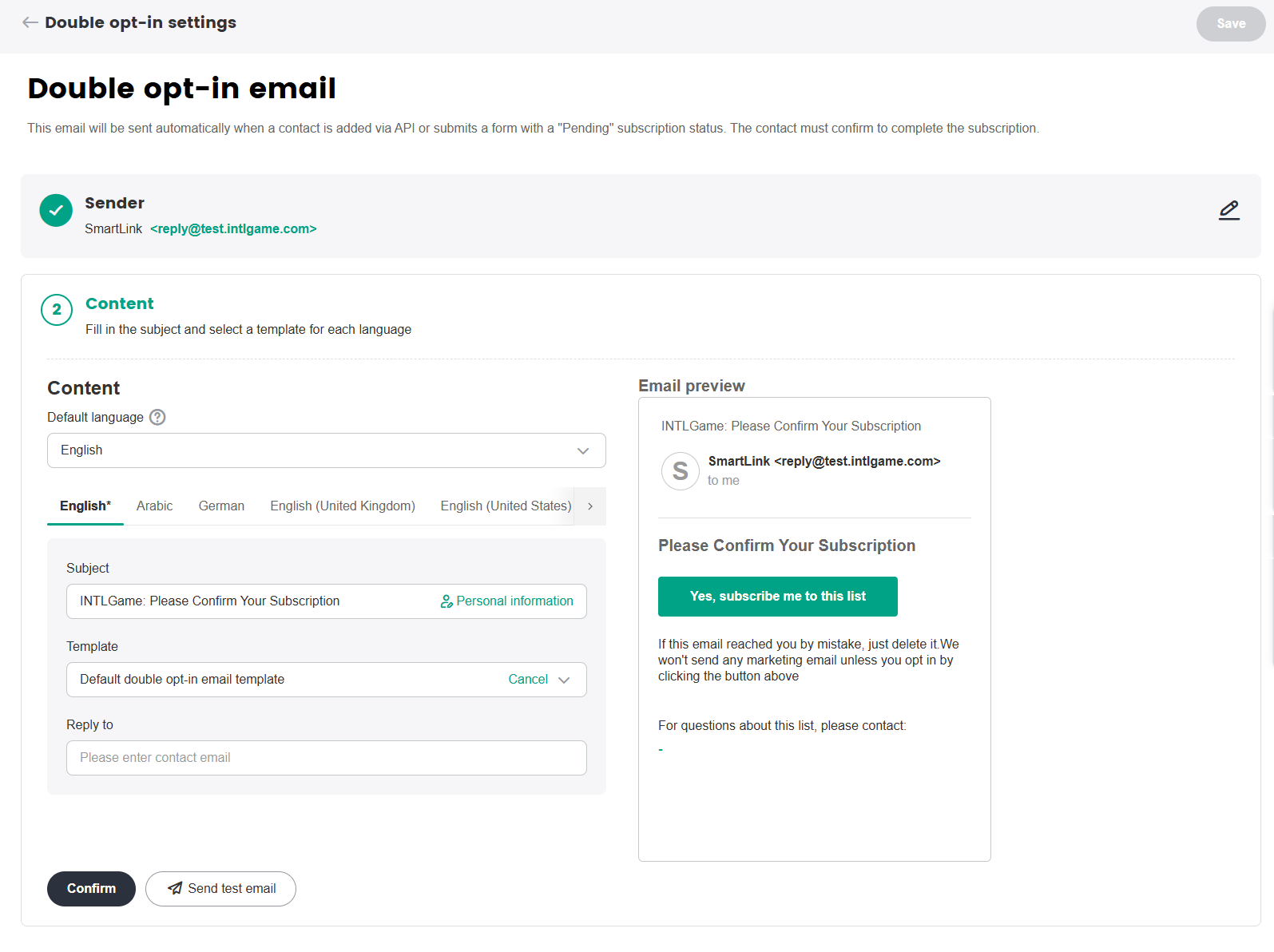This screenshot has width=1274, height=952.
Task: Switch to the Arabic language tab
Action: (154, 506)
